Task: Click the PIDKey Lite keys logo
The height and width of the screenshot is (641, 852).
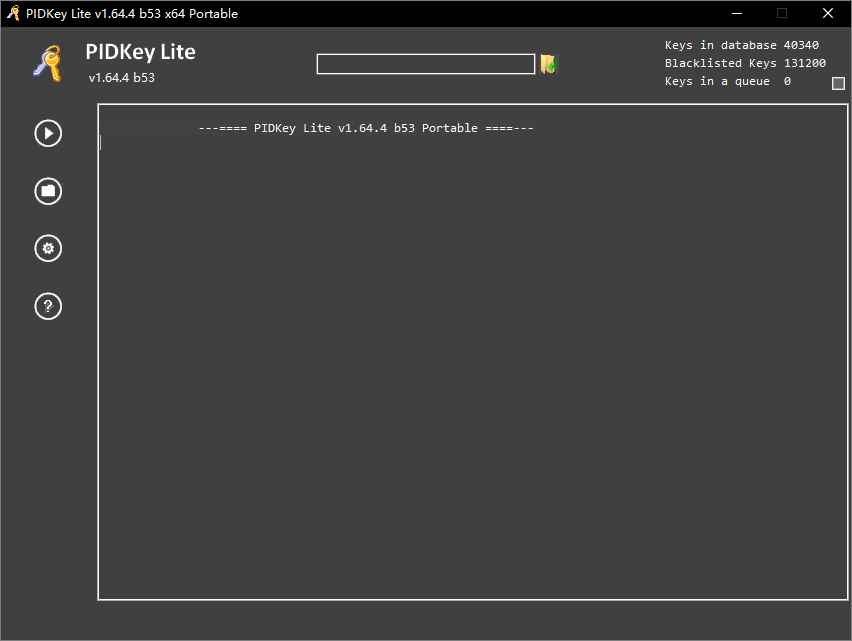Action: tap(47, 63)
